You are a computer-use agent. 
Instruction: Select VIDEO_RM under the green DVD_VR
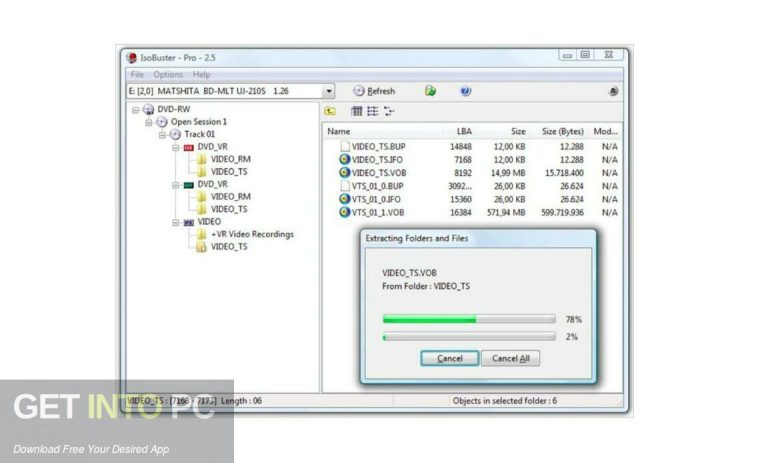(231, 196)
